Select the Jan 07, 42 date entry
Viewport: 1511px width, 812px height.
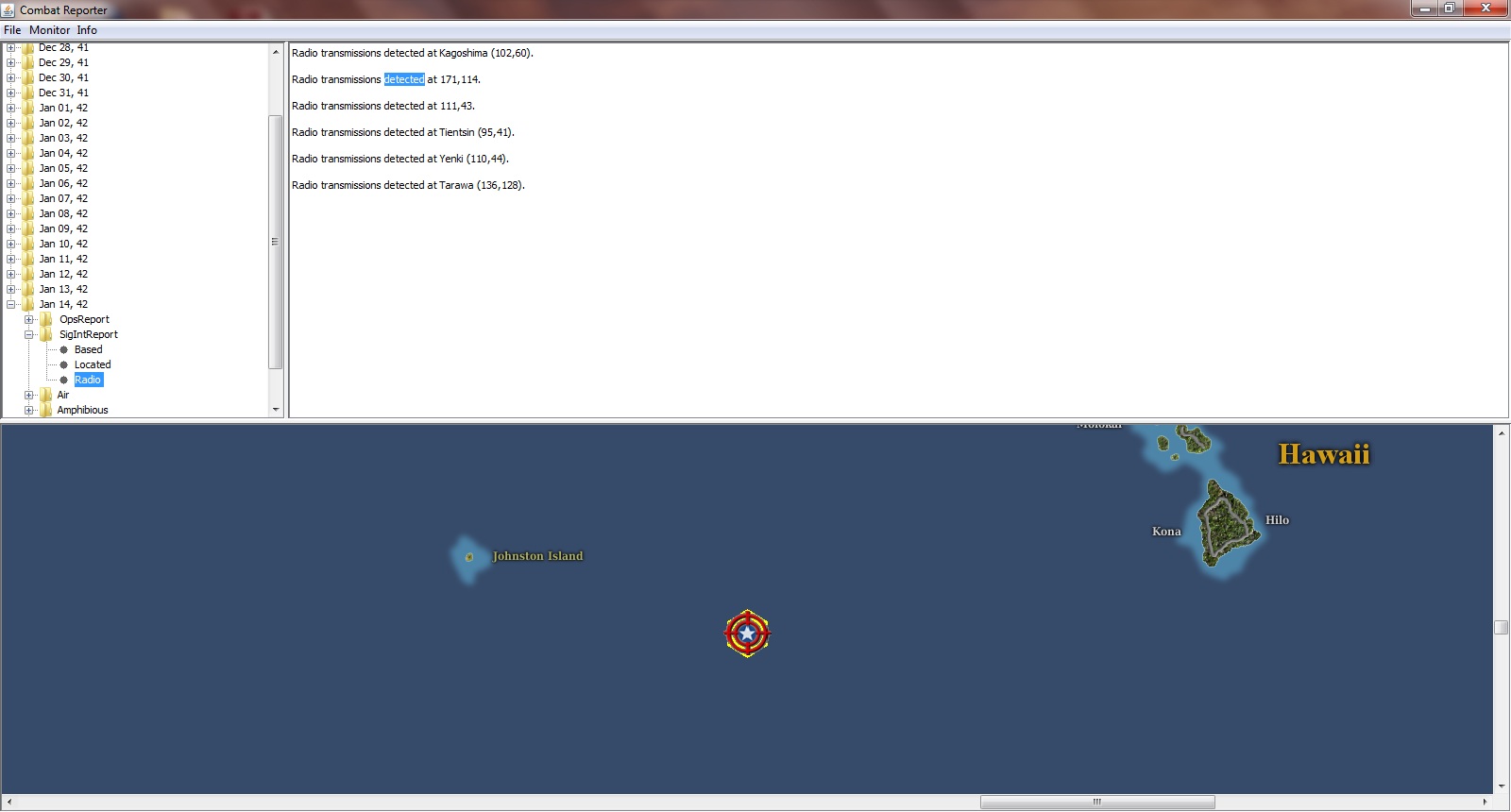point(63,198)
